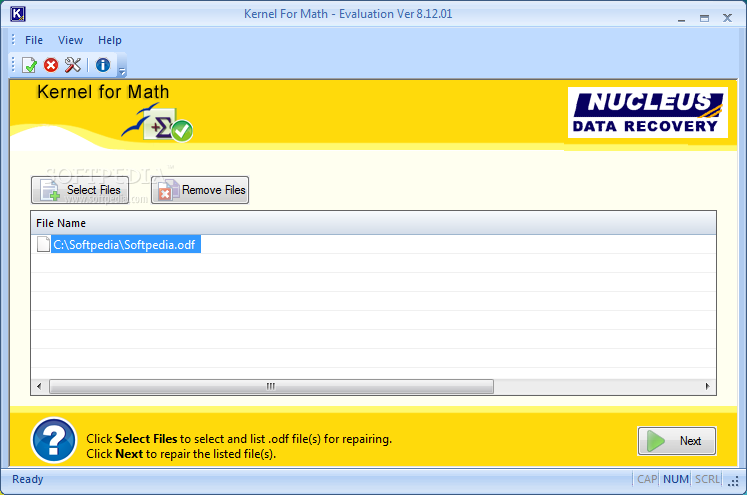Image resolution: width=747 pixels, height=495 pixels.
Task: Click the Next button
Action: pos(676,441)
